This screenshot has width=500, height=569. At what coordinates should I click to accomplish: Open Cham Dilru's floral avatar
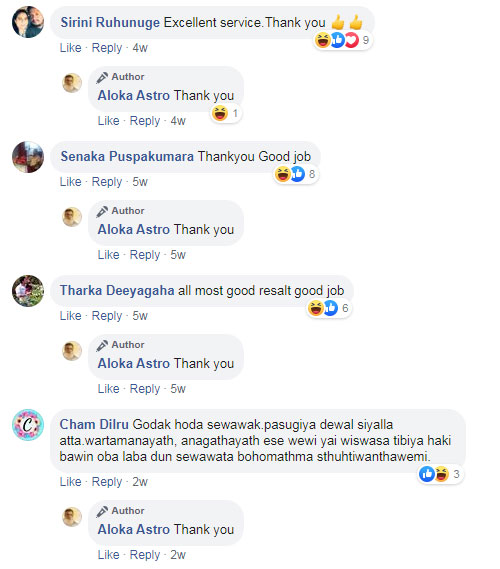click(x=28, y=425)
